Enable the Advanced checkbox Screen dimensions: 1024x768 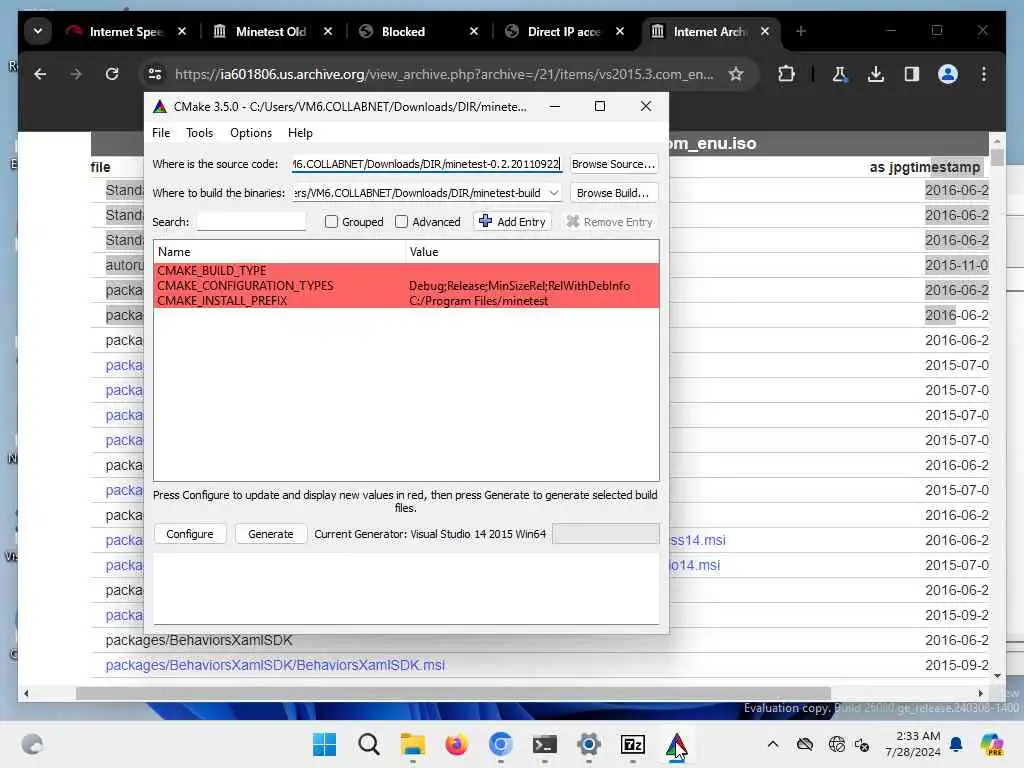[401, 221]
